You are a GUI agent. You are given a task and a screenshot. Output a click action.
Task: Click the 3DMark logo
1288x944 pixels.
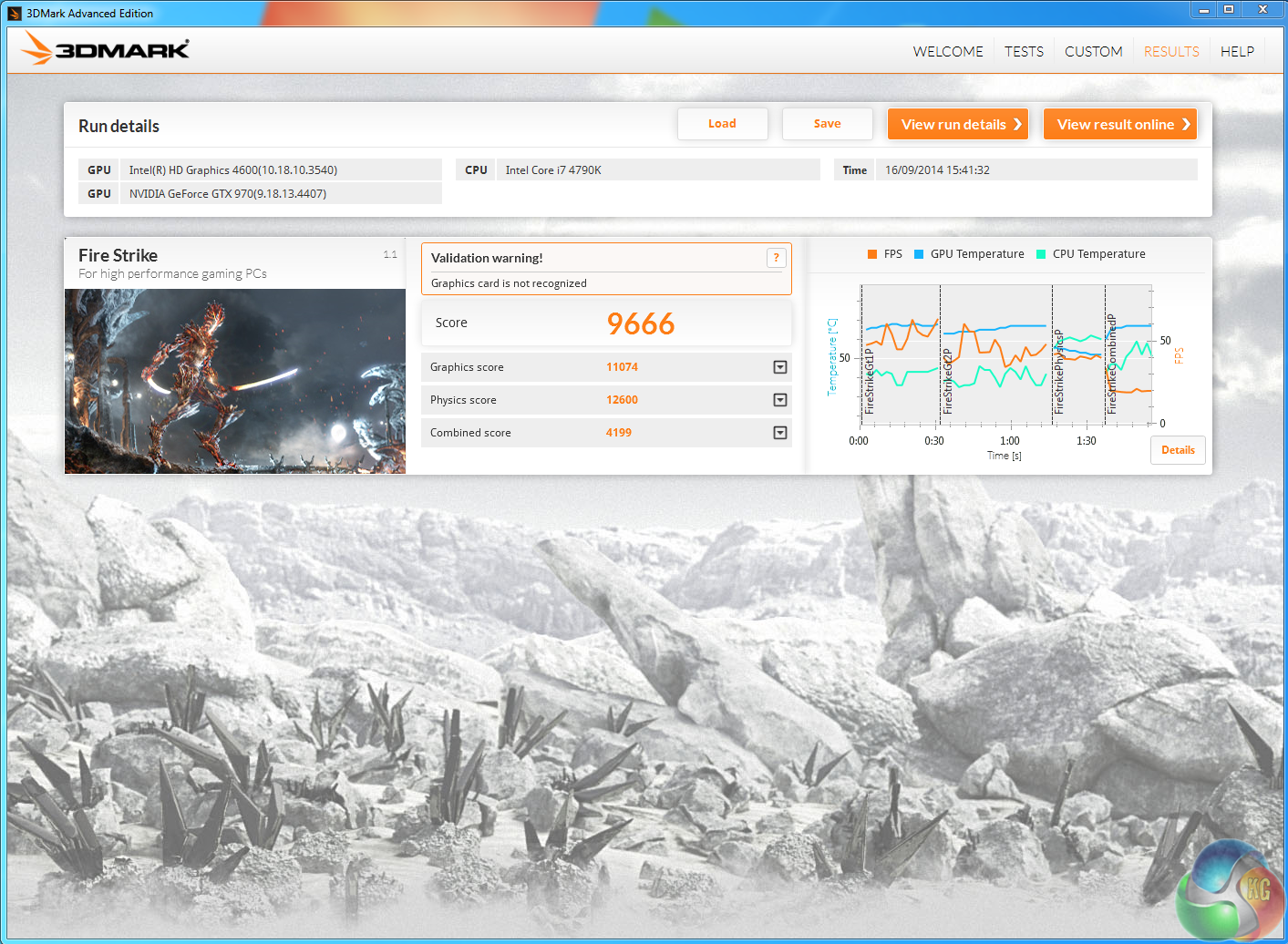[106, 49]
